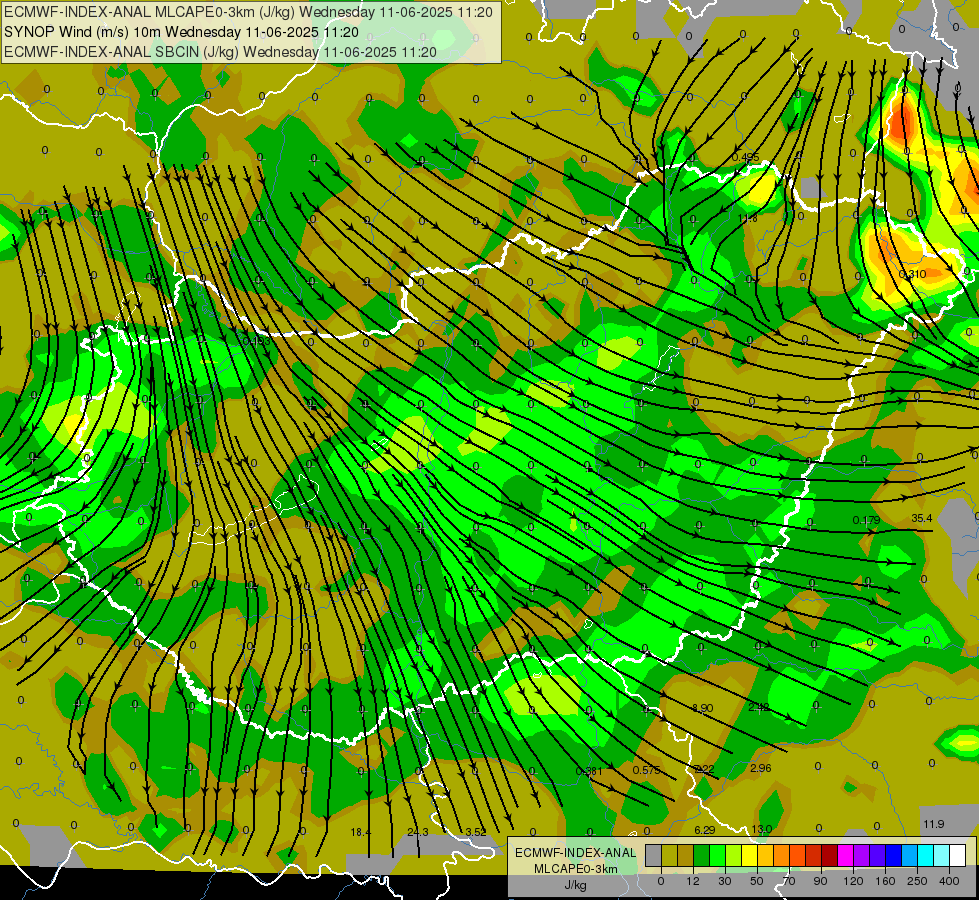Click the map value '24.3'
This screenshot has width=979, height=900.
418,832
